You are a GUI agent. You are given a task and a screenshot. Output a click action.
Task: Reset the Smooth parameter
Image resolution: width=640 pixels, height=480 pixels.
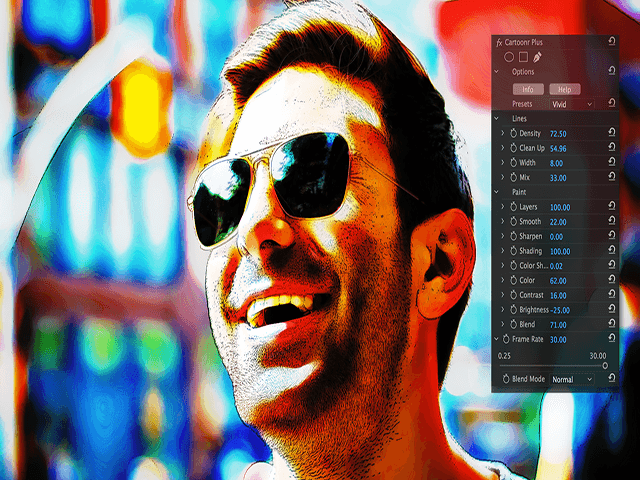pos(611,220)
